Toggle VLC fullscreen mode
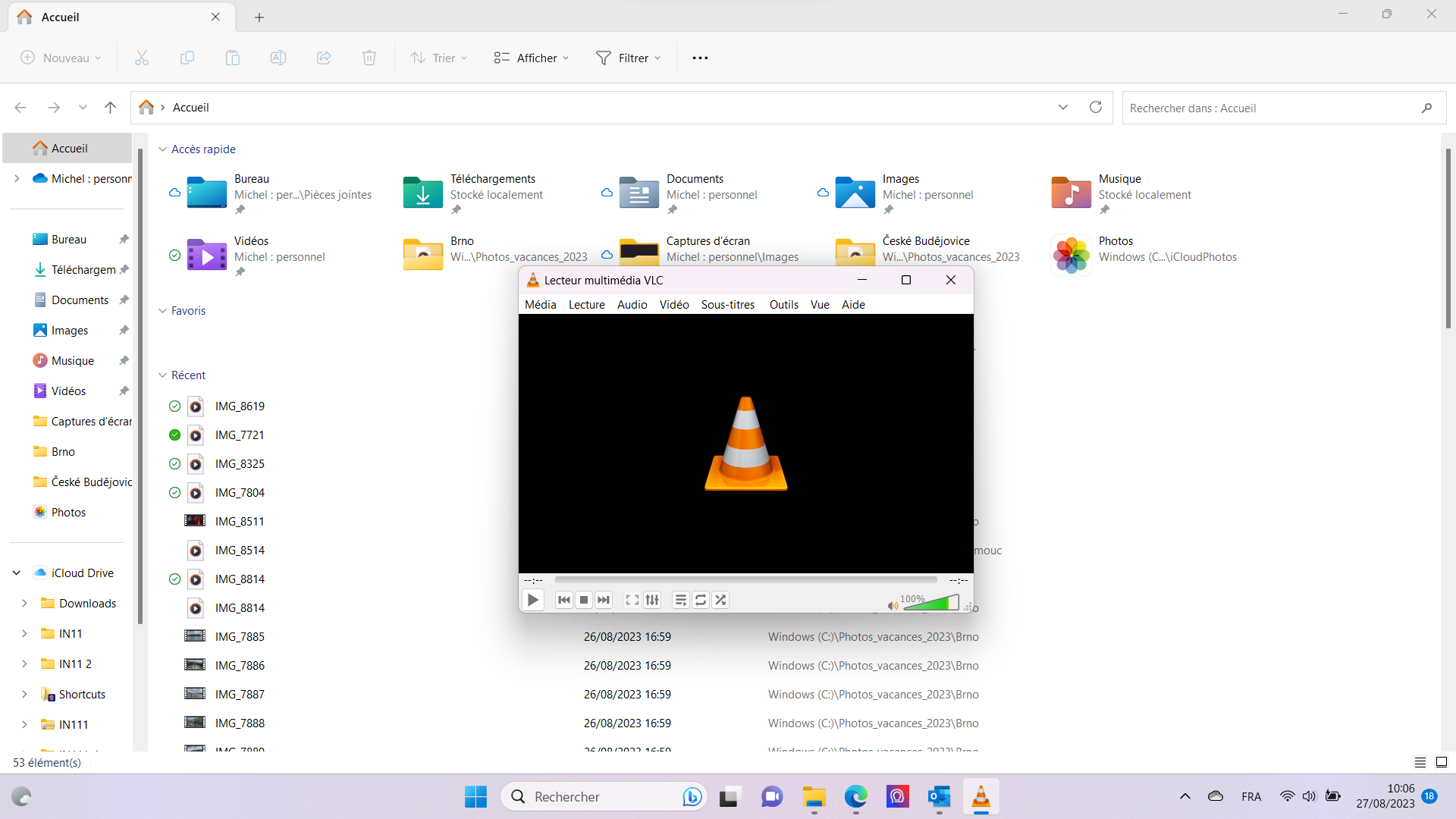1456x819 pixels. point(632,600)
